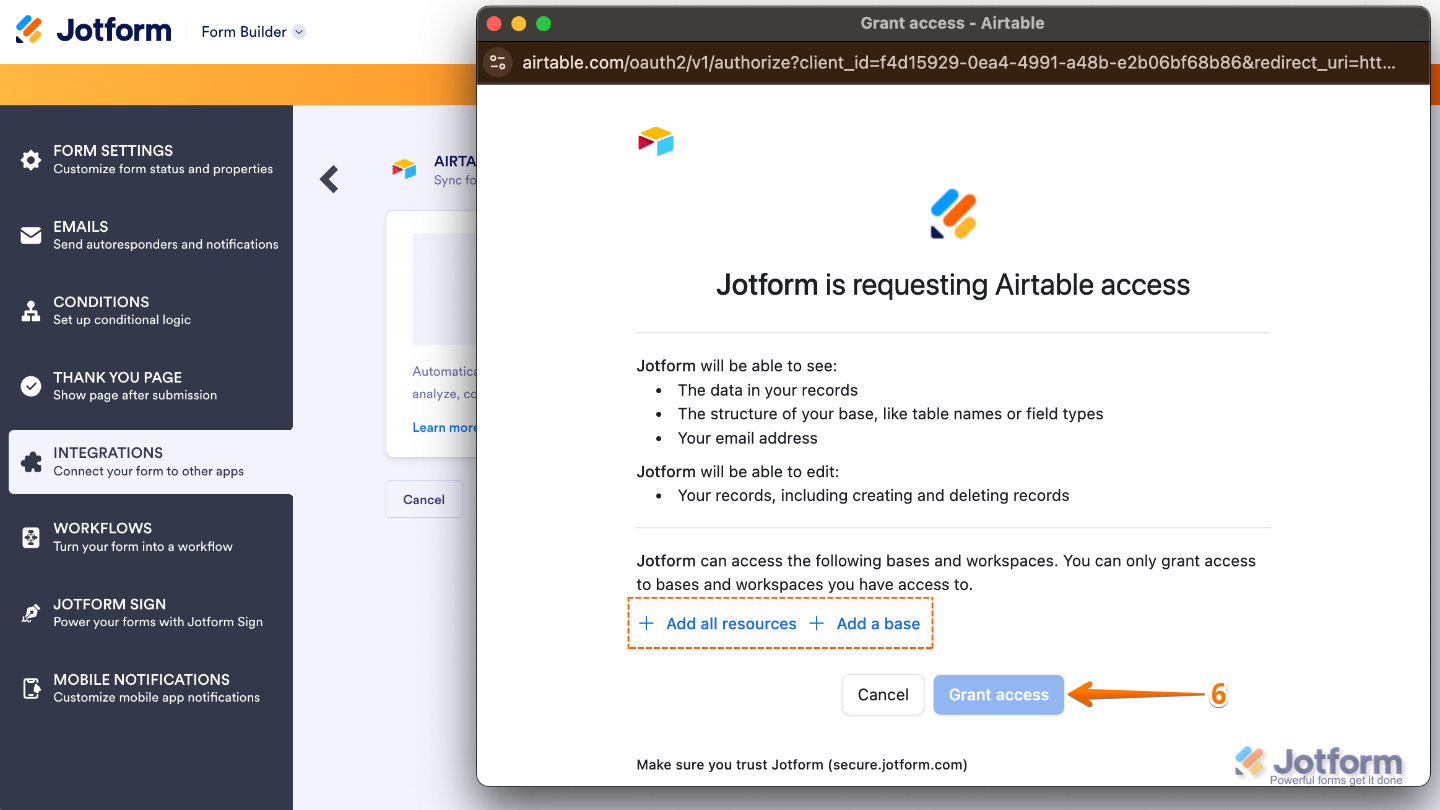Collapse the Airtable integration panel
1440x810 pixels.
[x=329, y=179]
